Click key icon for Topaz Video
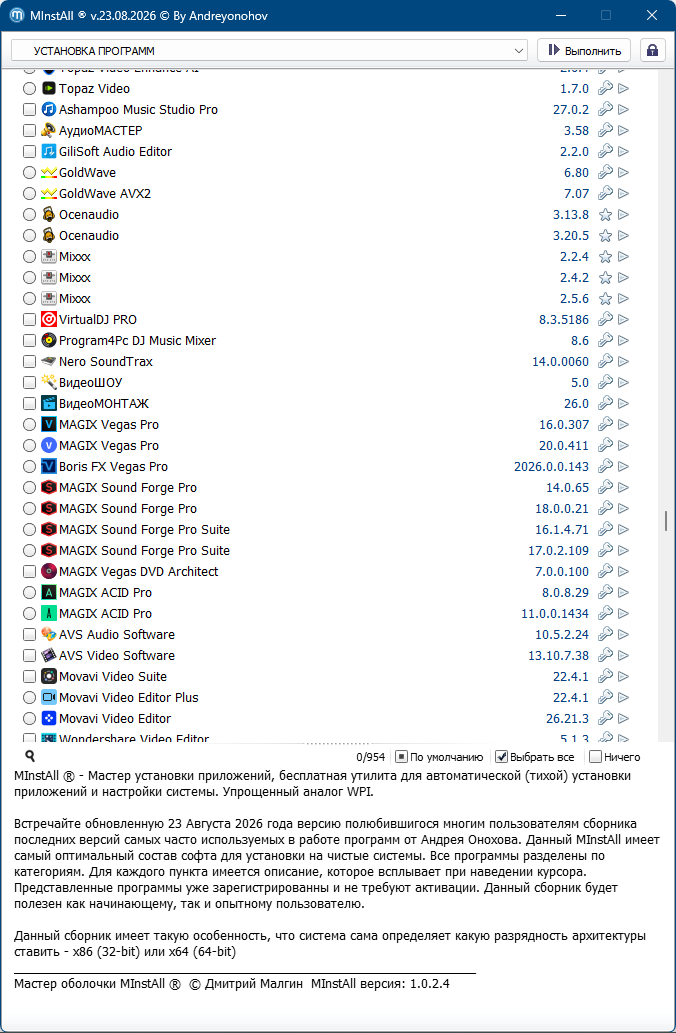This screenshot has height=1033, width=676. [x=605, y=88]
